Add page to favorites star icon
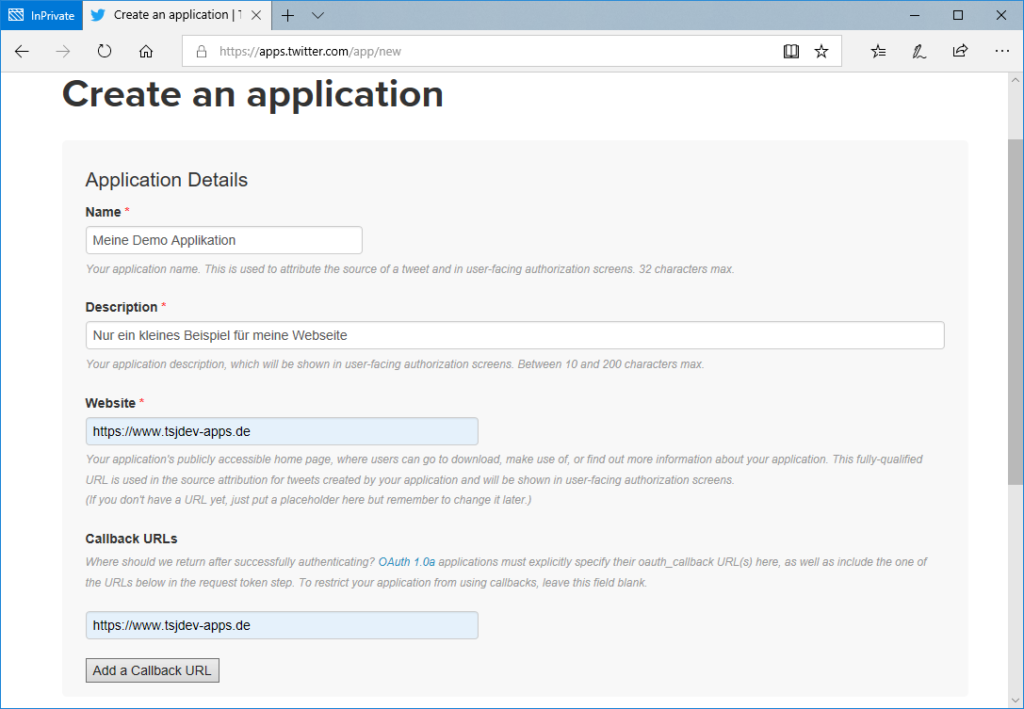The width and height of the screenshot is (1024, 709). click(x=821, y=51)
